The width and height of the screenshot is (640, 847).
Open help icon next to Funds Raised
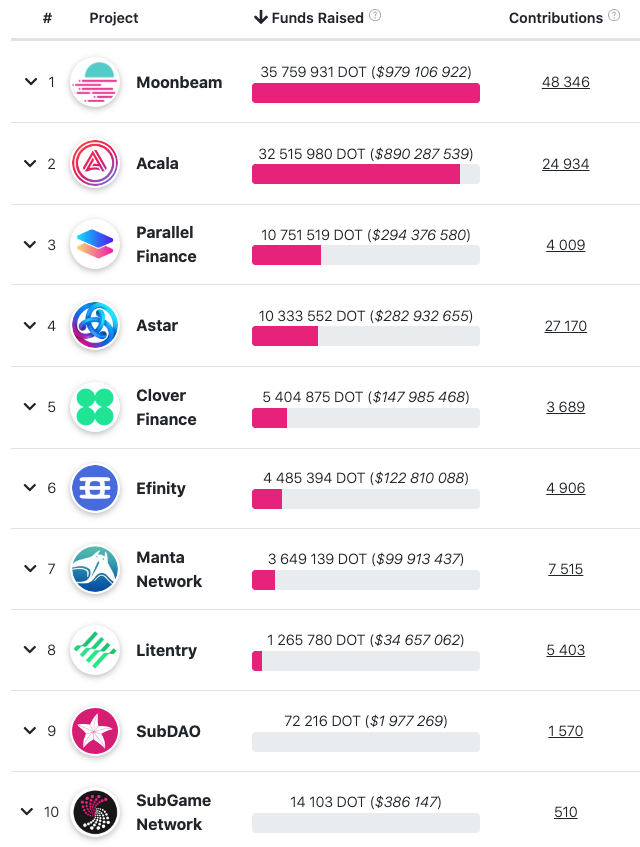pos(375,16)
